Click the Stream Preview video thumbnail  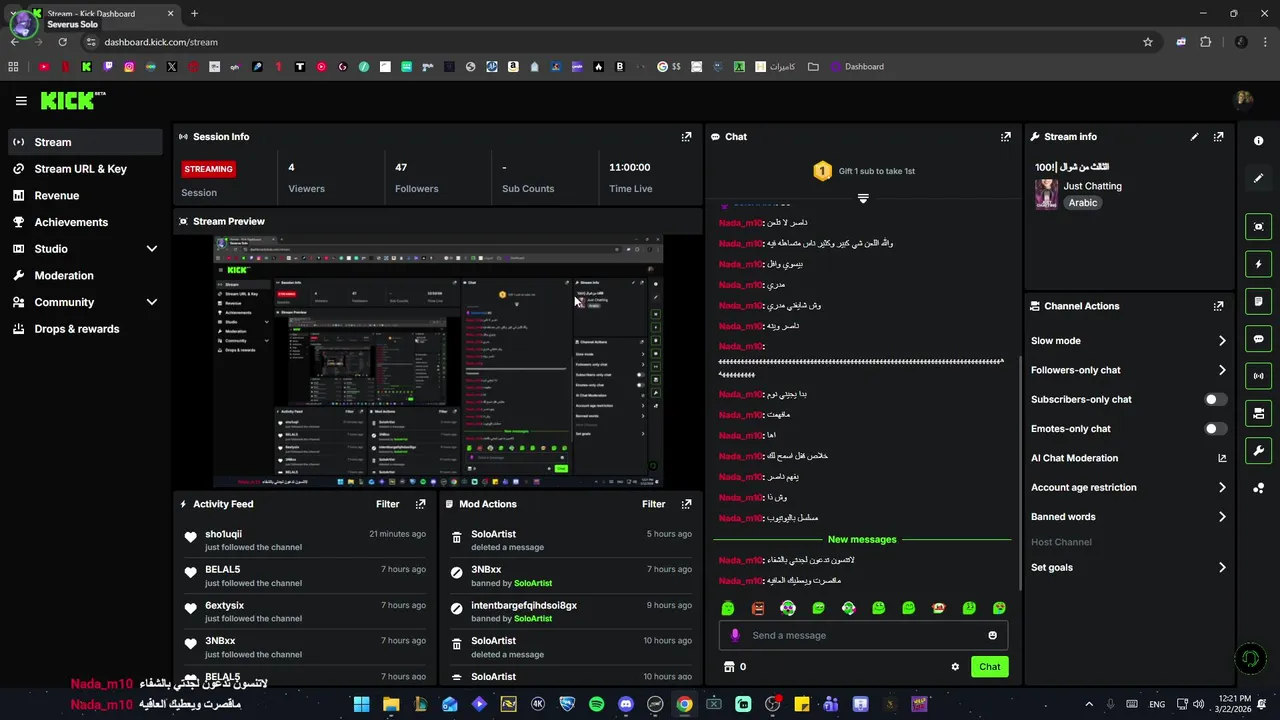click(438, 361)
